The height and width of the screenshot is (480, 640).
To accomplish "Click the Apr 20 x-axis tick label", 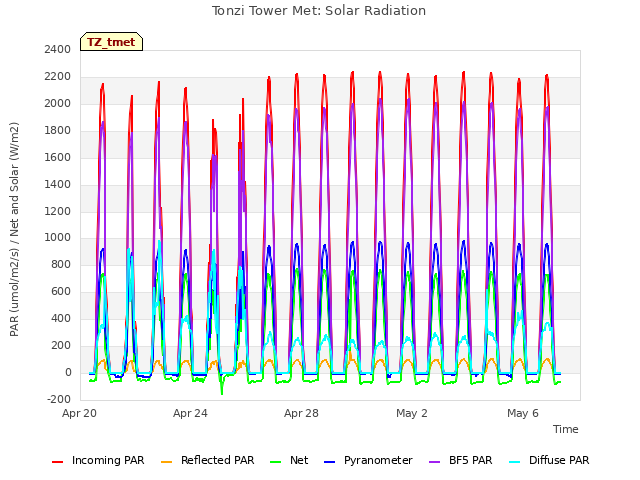I will pyautogui.click(x=79, y=413).
